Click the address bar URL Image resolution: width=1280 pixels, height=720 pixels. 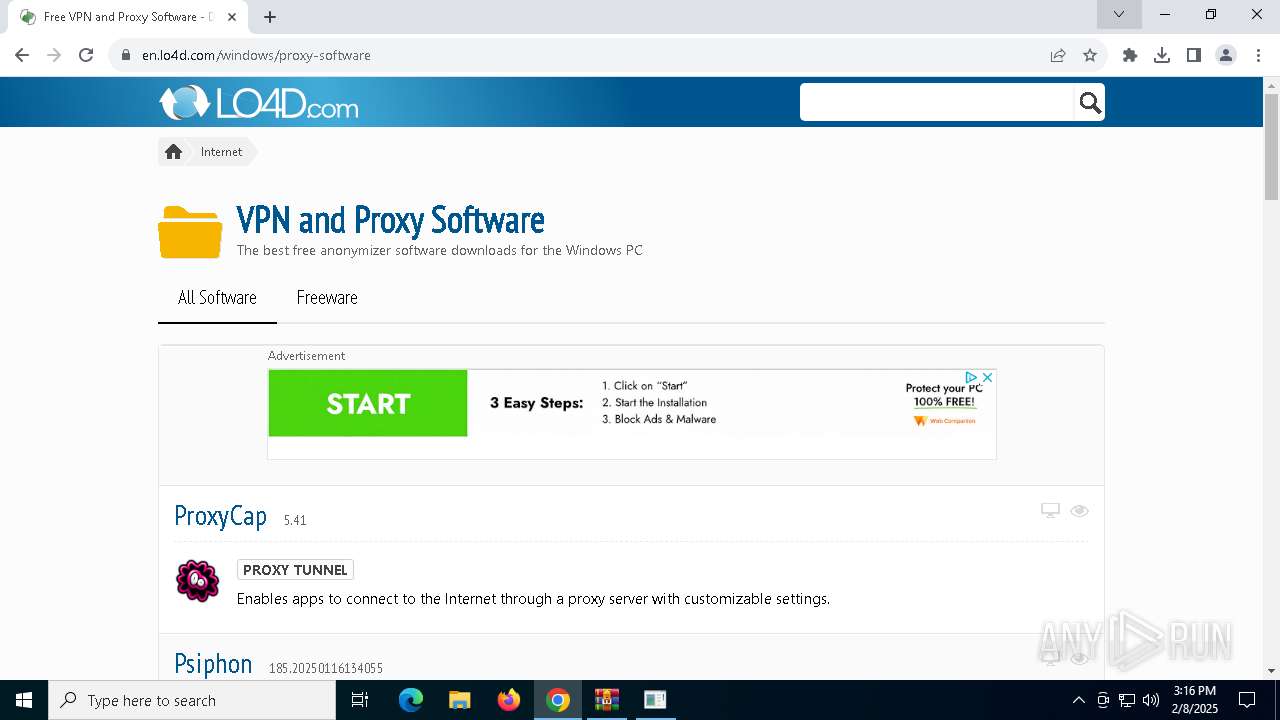256,55
